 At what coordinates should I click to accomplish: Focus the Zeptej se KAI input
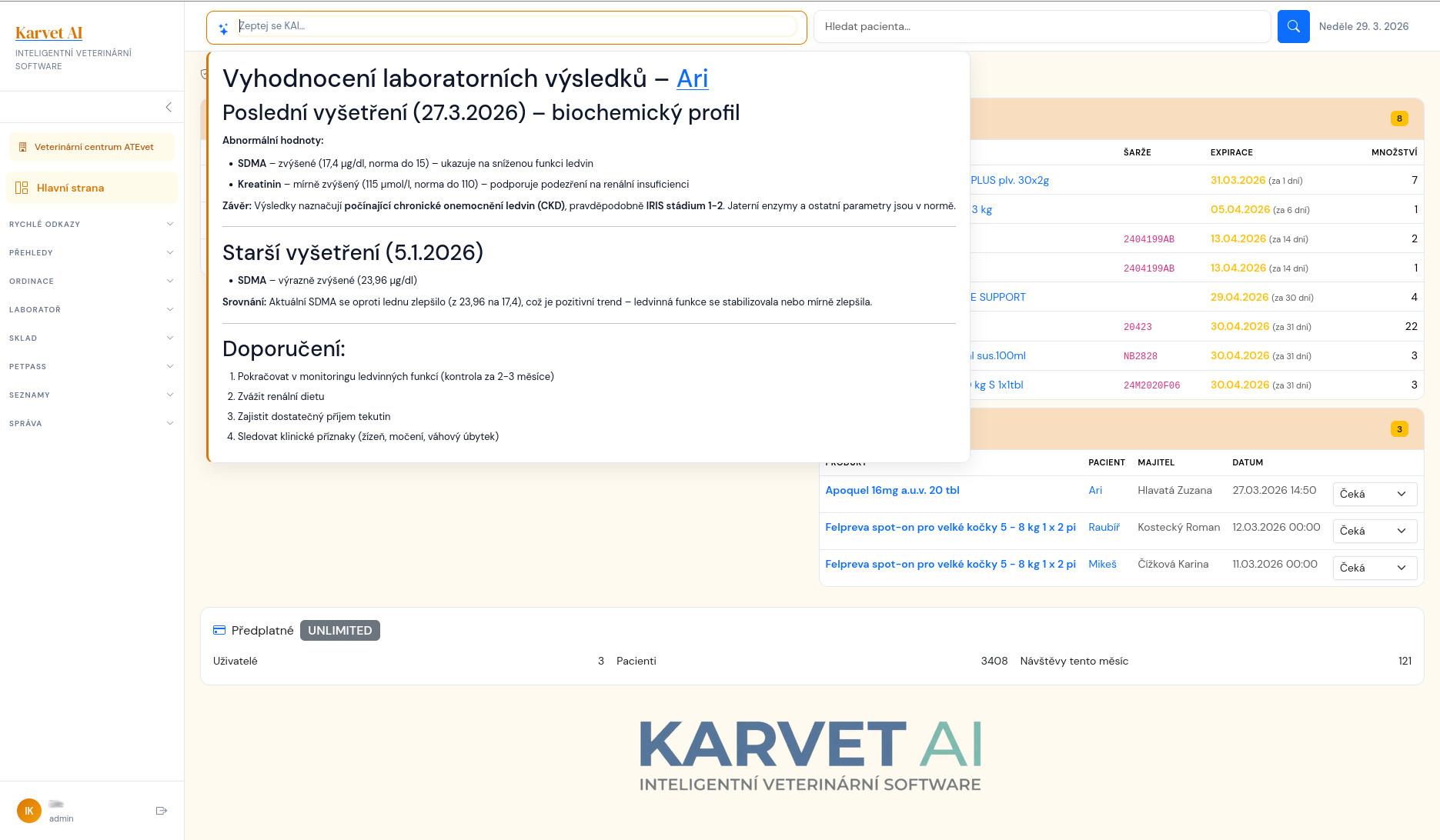coord(516,26)
